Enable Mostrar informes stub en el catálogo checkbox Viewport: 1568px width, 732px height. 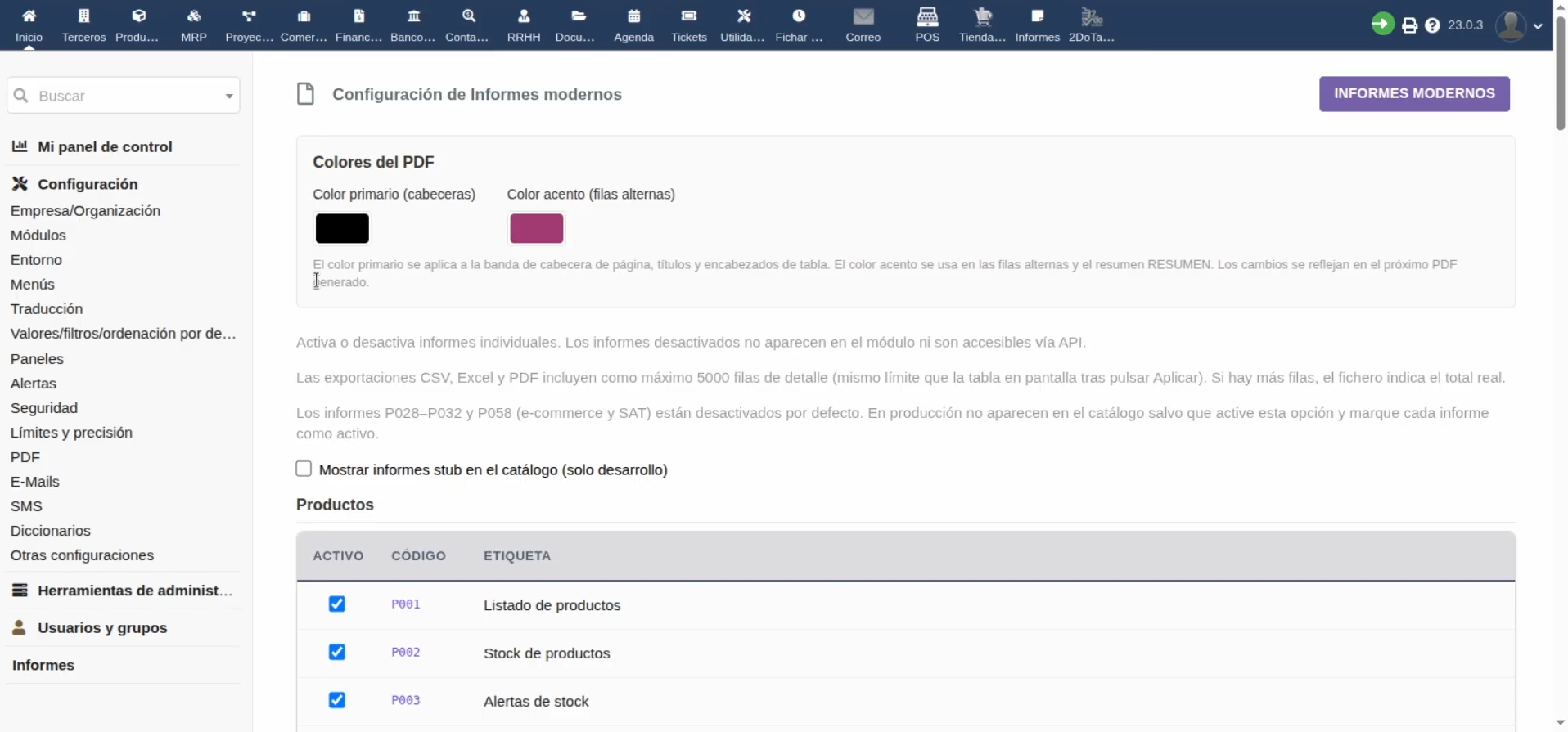point(304,469)
